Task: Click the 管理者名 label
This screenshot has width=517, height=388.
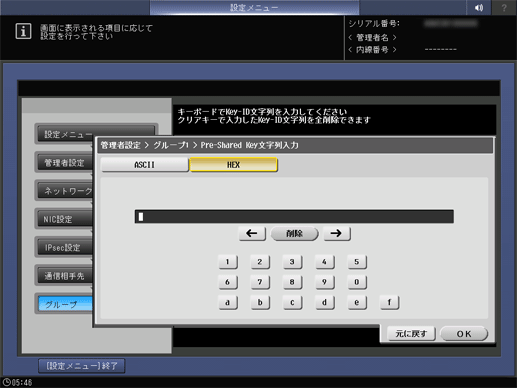Action: coord(372,37)
